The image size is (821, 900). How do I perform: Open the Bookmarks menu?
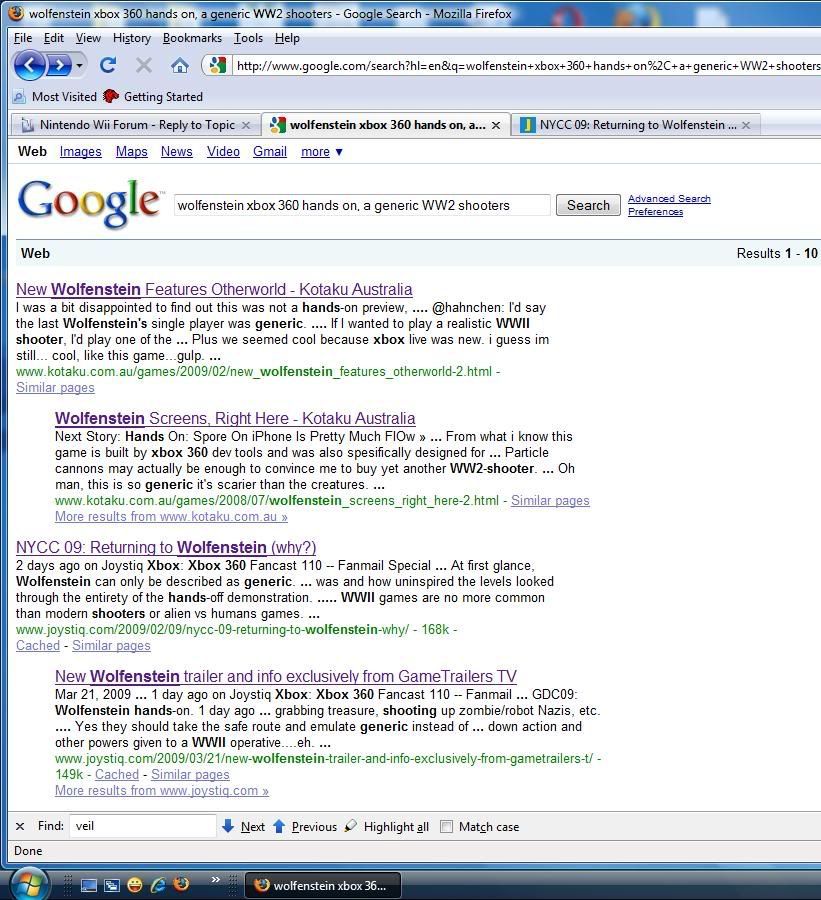[192, 38]
